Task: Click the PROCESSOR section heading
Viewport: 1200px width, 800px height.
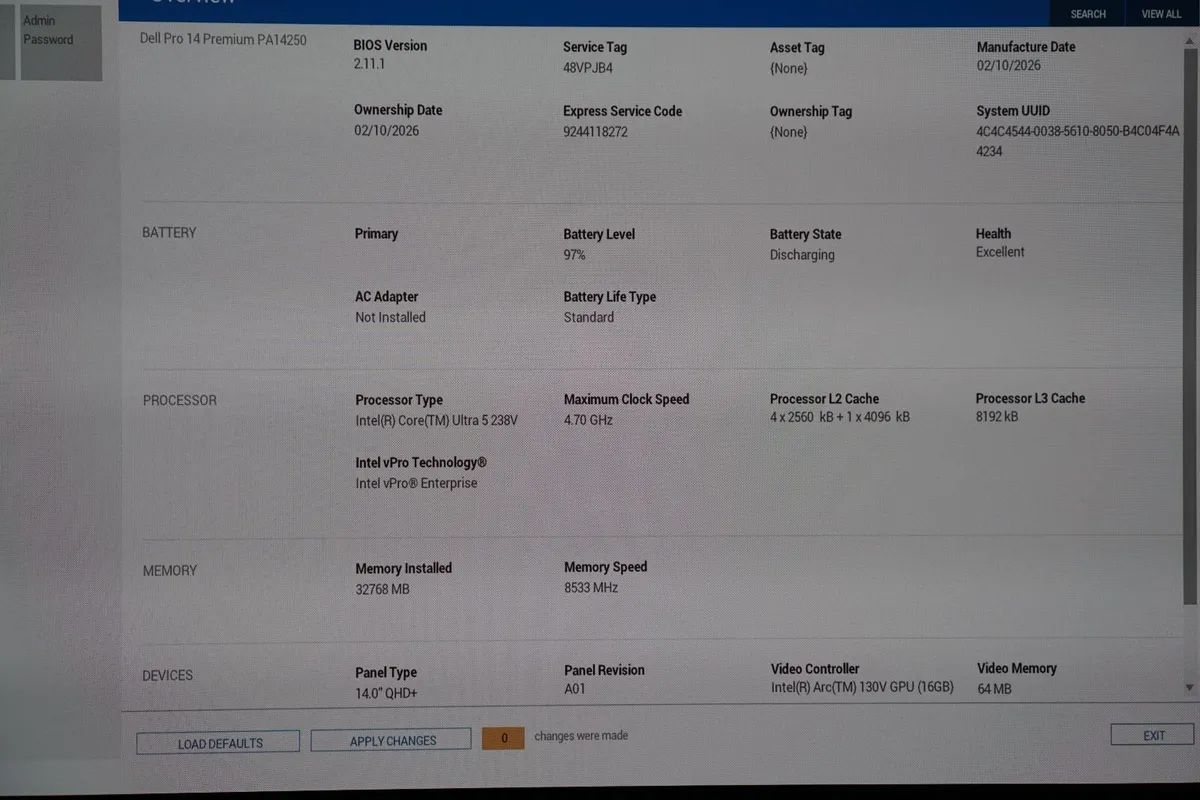Action: click(180, 400)
